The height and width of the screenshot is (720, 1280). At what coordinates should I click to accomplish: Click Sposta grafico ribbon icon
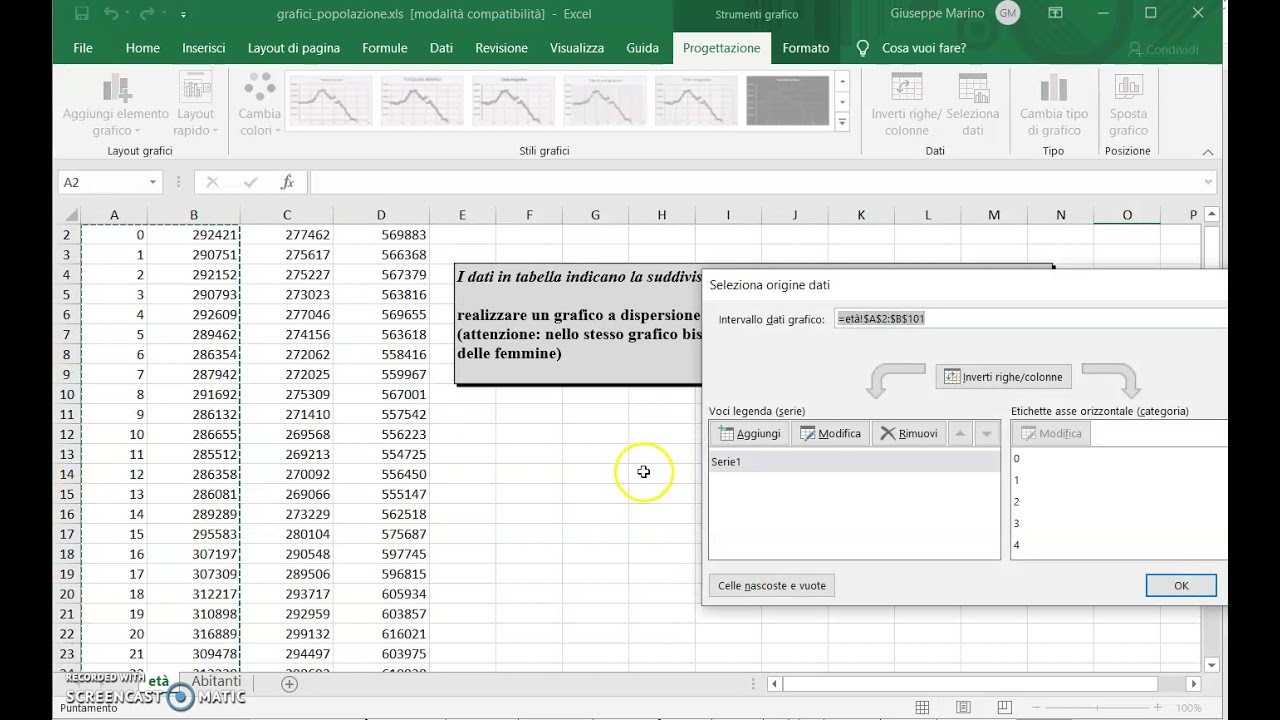click(x=1128, y=105)
